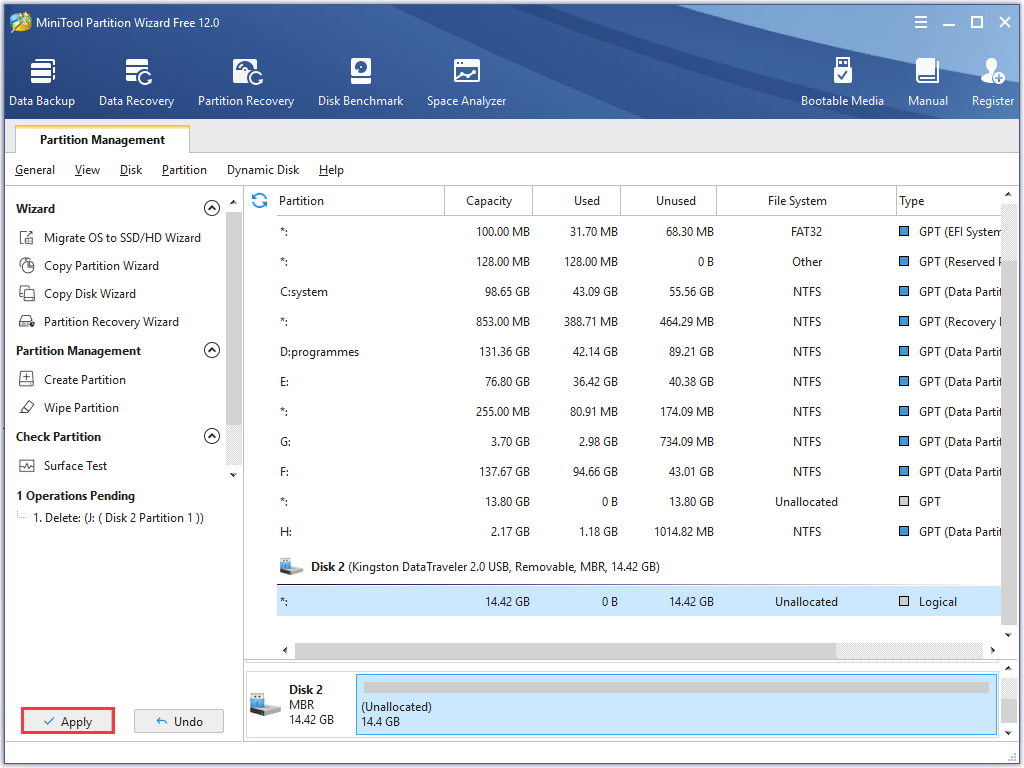Open the Disk menu
The height and width of the screenshot is (768, 1024).
click(131, 170)
